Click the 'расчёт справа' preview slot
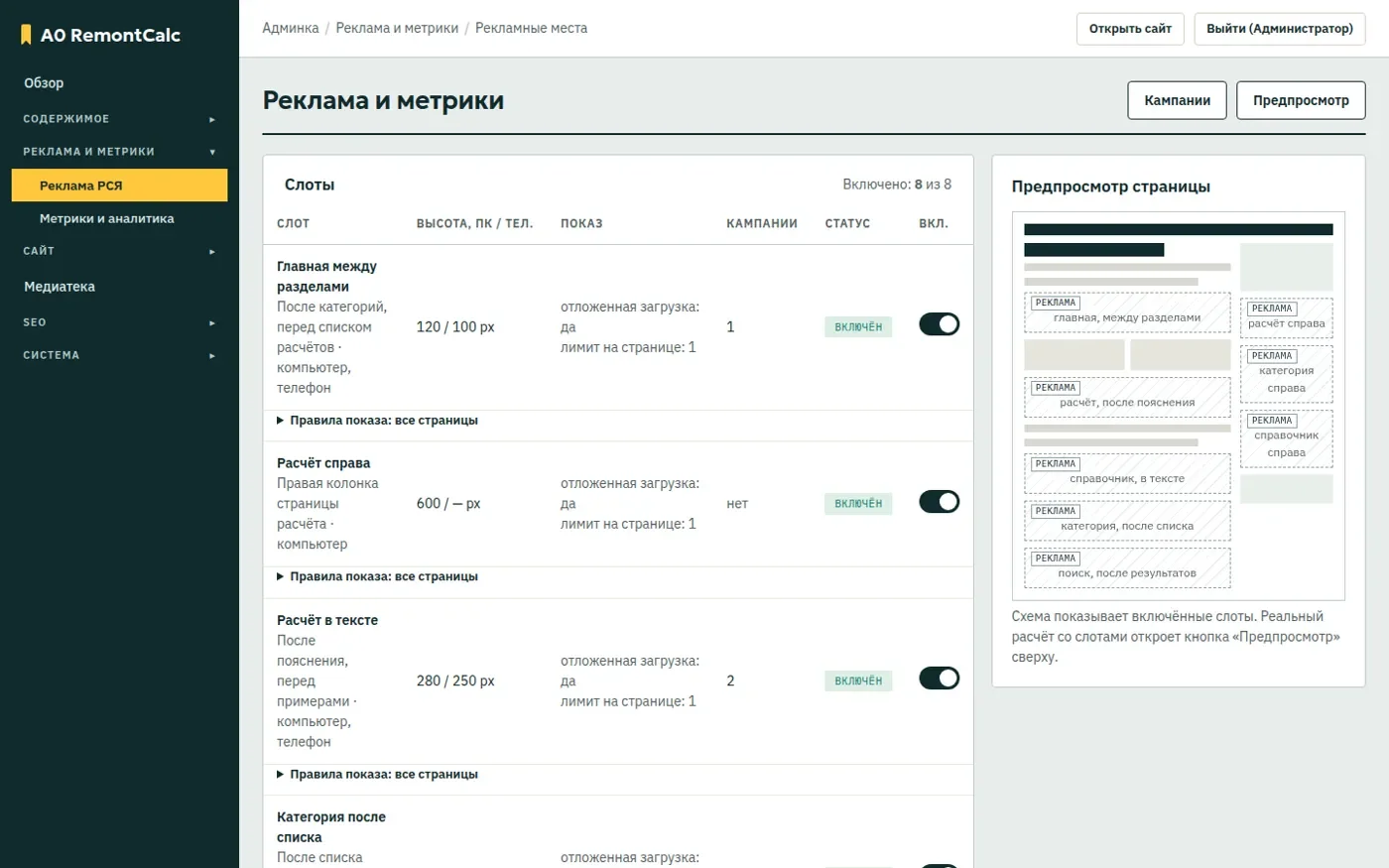 coord(1287,318)
